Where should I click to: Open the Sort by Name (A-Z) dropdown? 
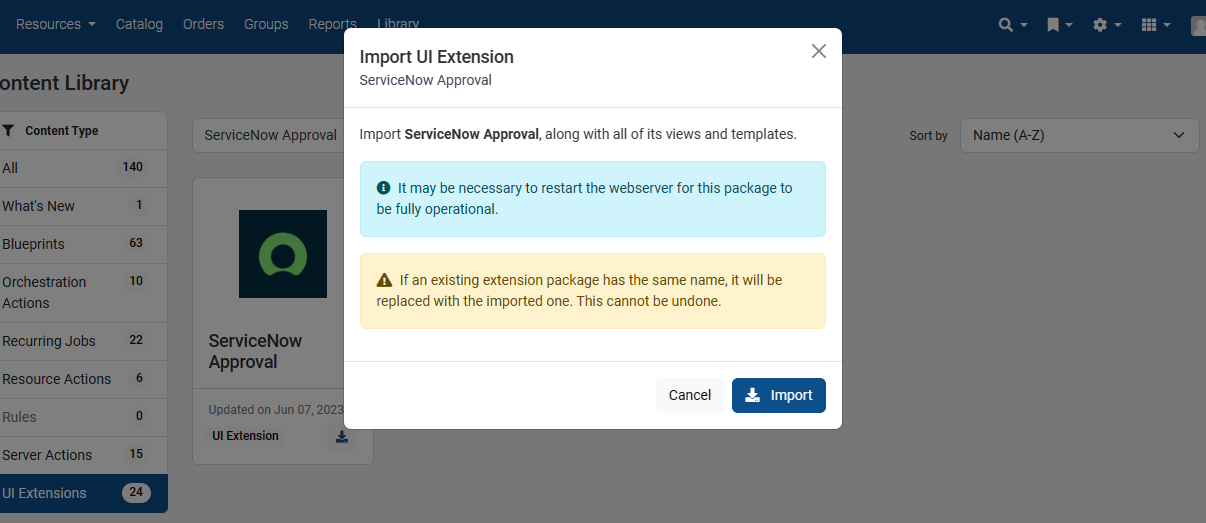(x=1079, y=135)
